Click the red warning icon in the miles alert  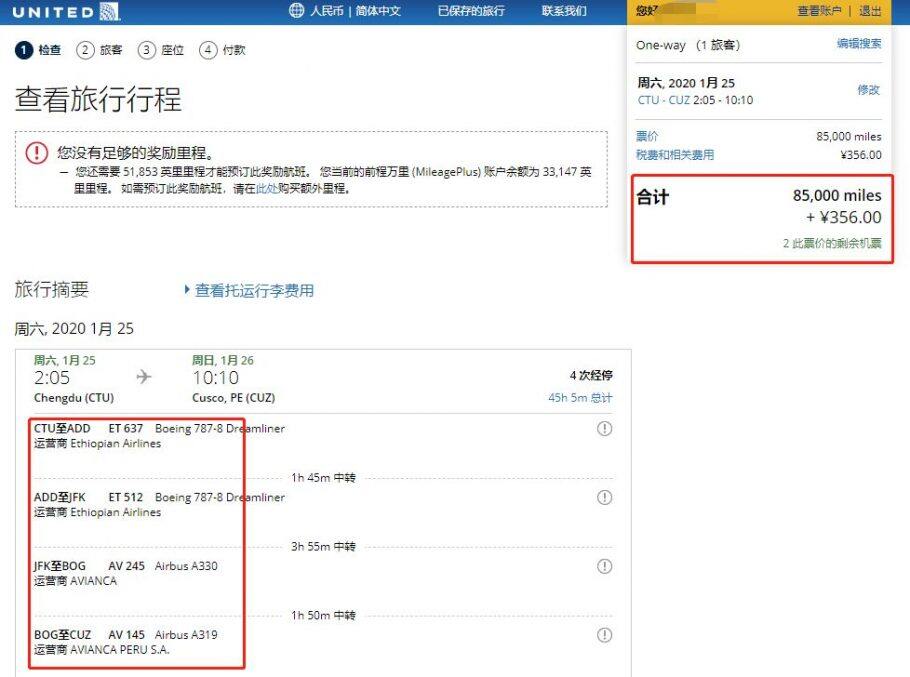(x=37, y=153)
